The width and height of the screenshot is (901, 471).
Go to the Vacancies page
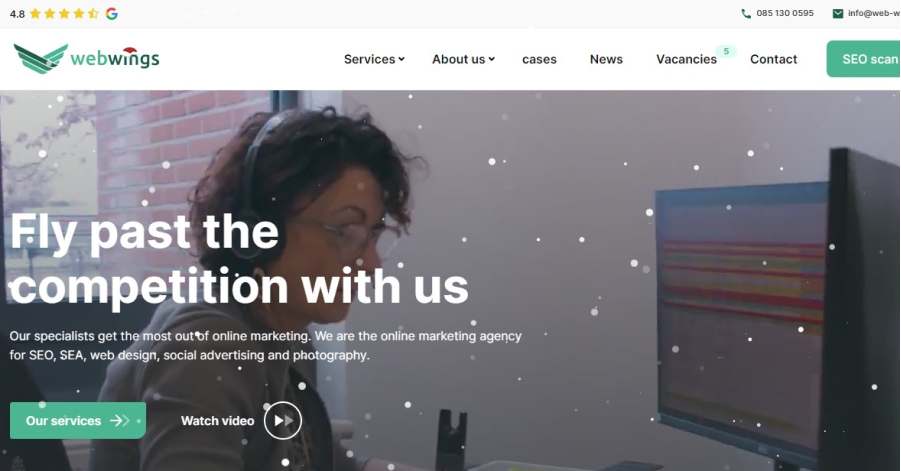[686, 59]
